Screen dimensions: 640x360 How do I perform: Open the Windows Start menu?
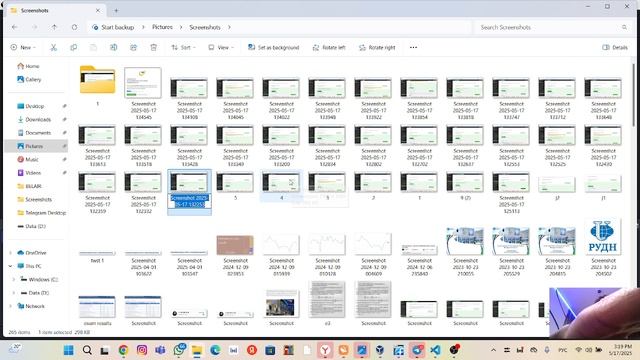click(x=69, y=350)
